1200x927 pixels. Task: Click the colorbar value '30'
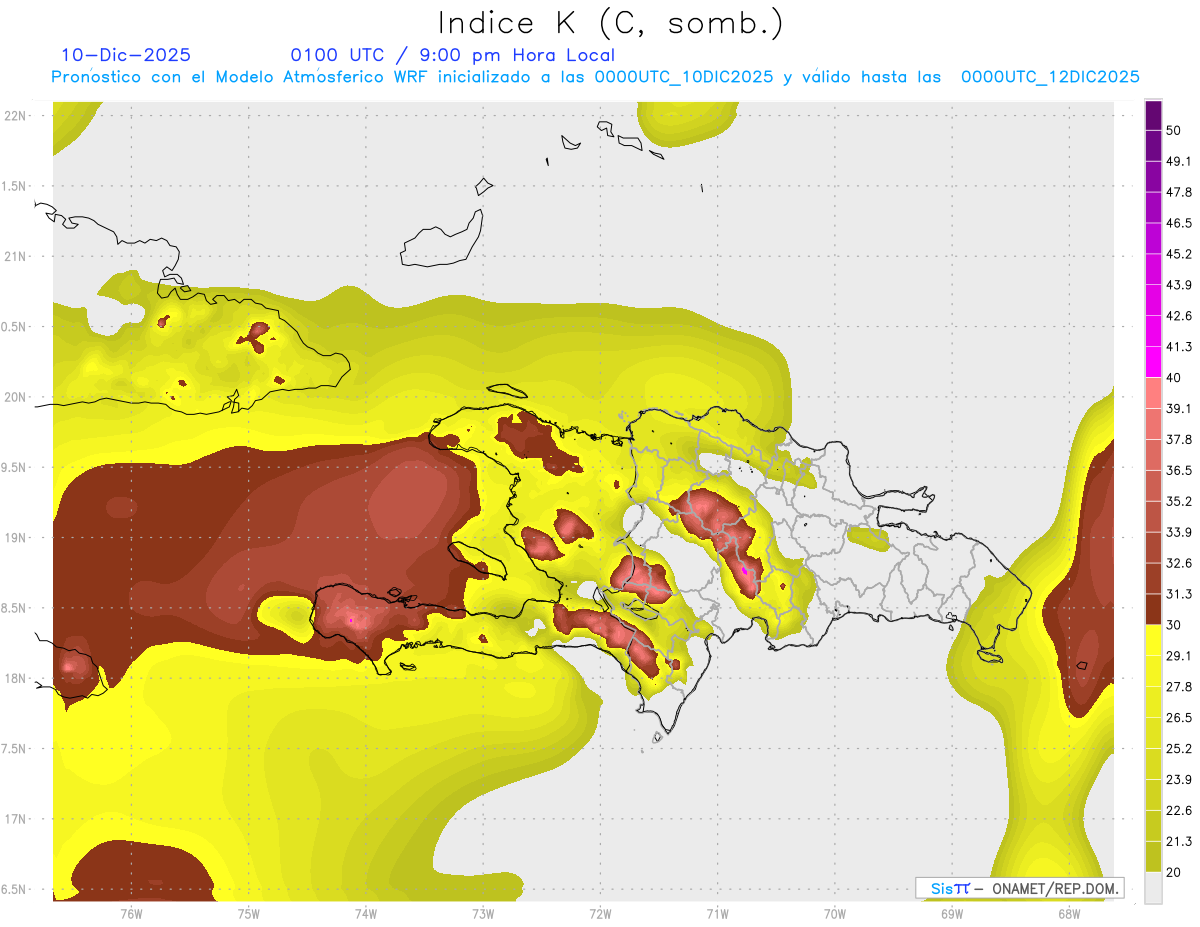click(1173, 625)
